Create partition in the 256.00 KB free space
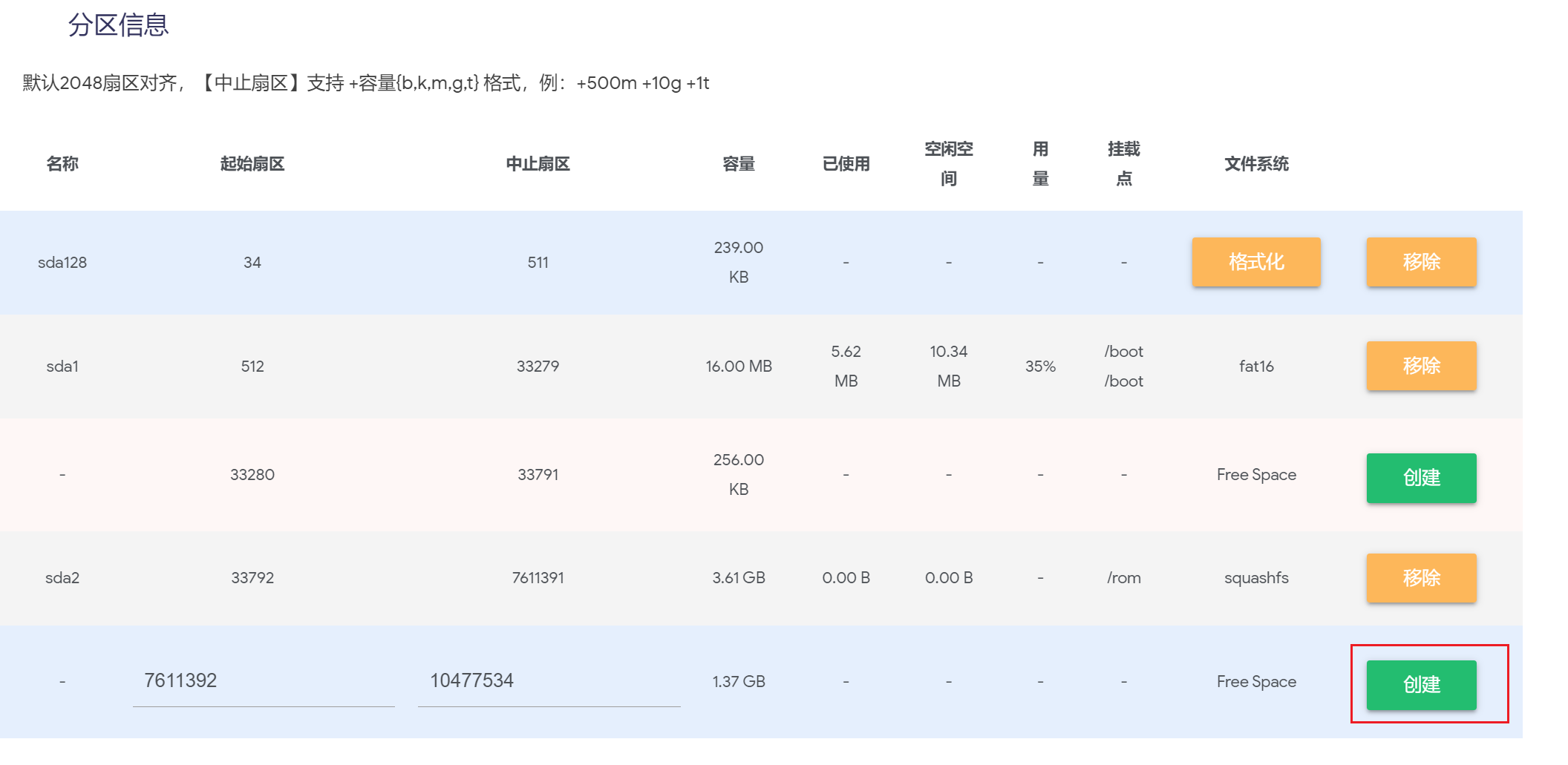This screenshot has width=1568, height=765. point(1421,478)
